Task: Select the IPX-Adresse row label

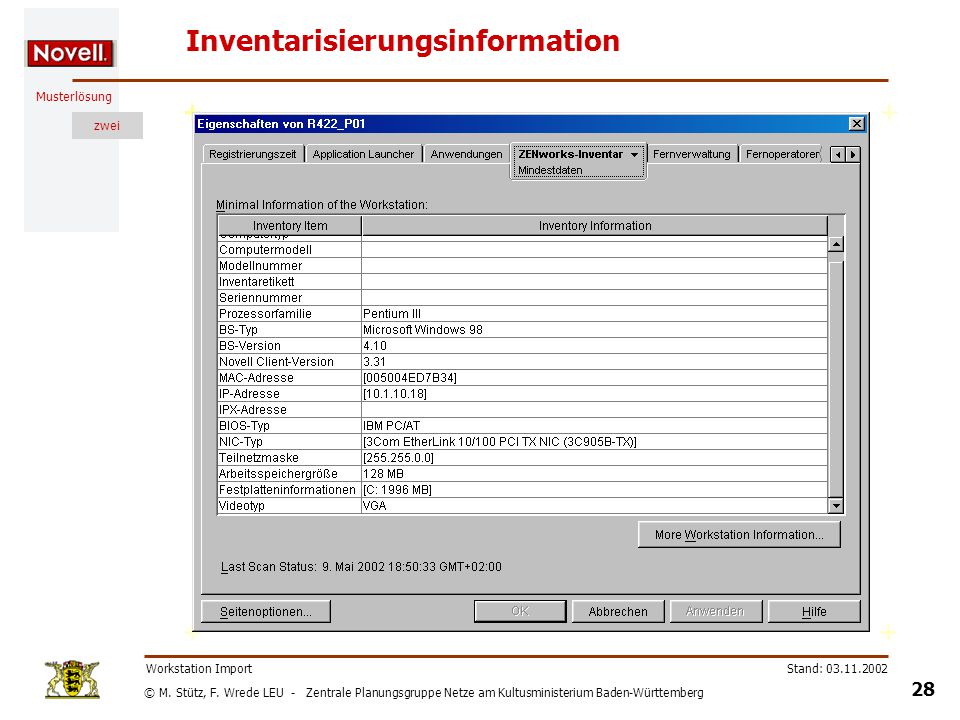Action: pos(253,410)
